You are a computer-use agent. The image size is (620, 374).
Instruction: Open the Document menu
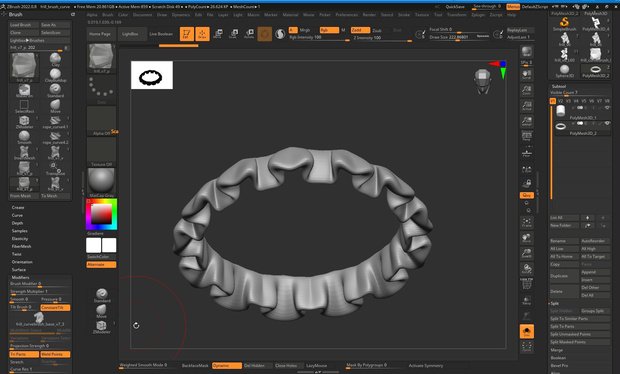coord(142,15)
